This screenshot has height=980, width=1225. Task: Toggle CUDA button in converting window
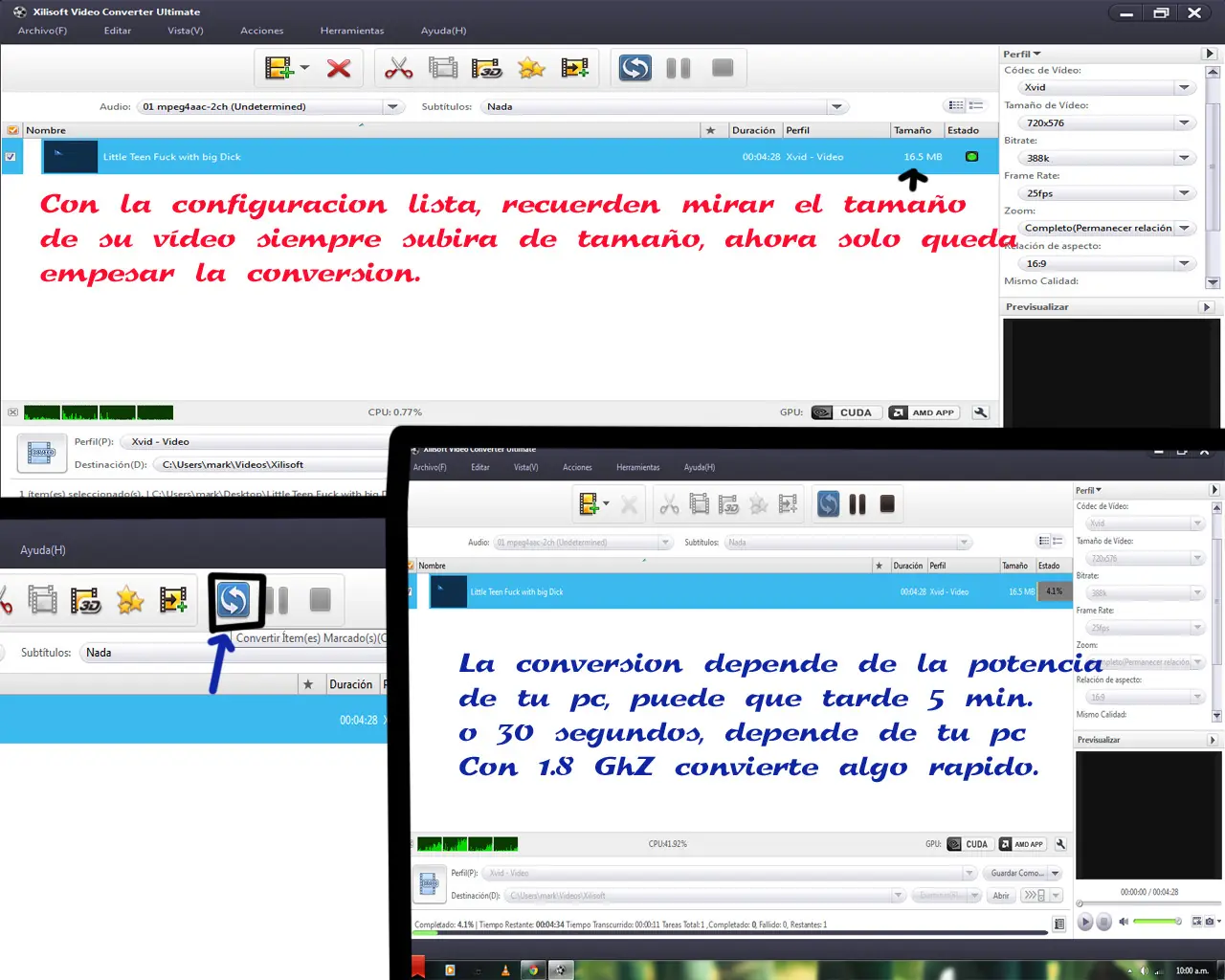point(969,844)
